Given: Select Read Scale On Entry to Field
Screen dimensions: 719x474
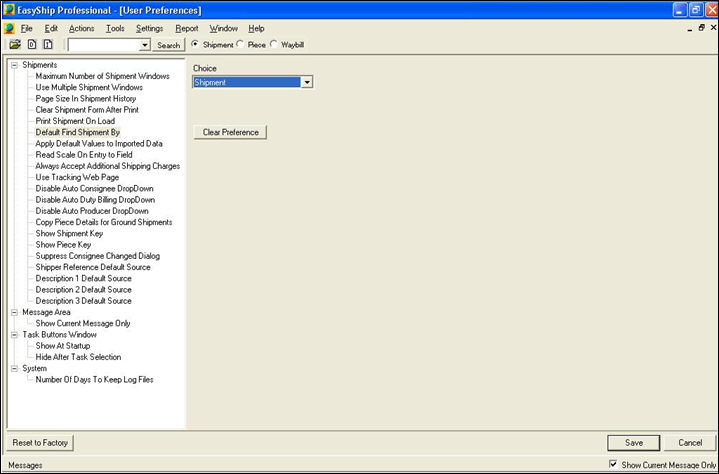Looking at the screenshot, I should (x=84, y=155).
